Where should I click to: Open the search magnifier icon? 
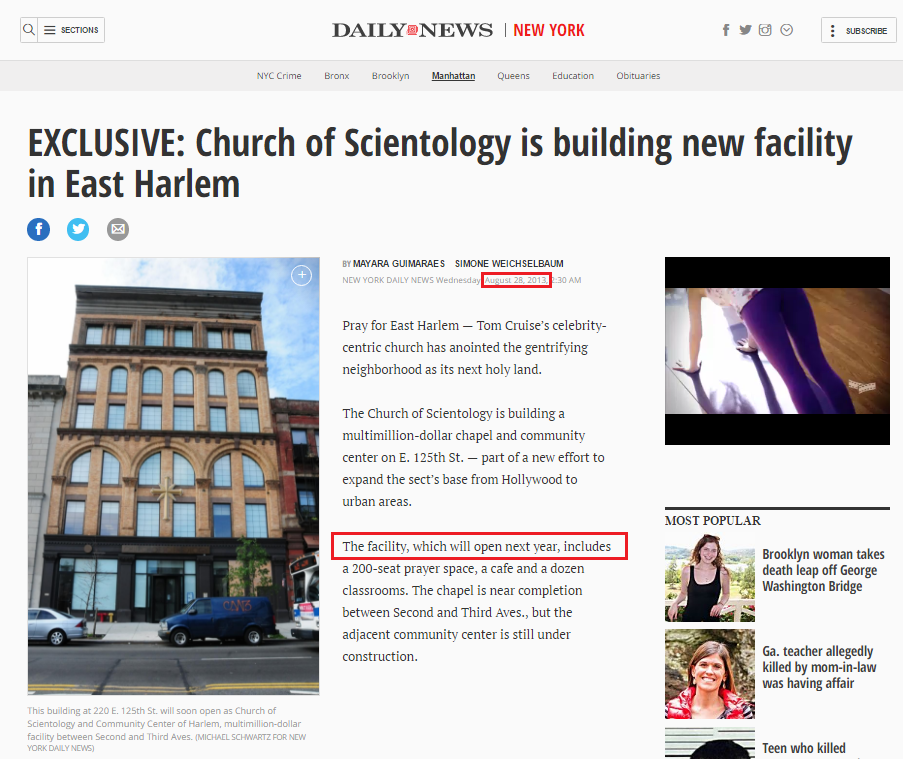pos(29,29)
